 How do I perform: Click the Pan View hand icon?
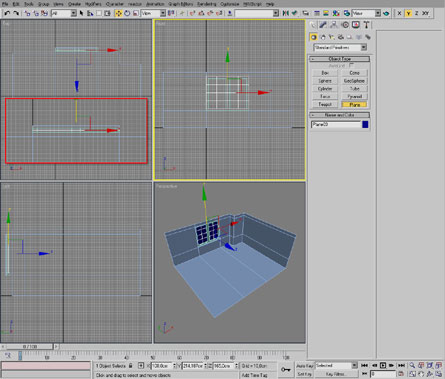(x=421, y=374)
